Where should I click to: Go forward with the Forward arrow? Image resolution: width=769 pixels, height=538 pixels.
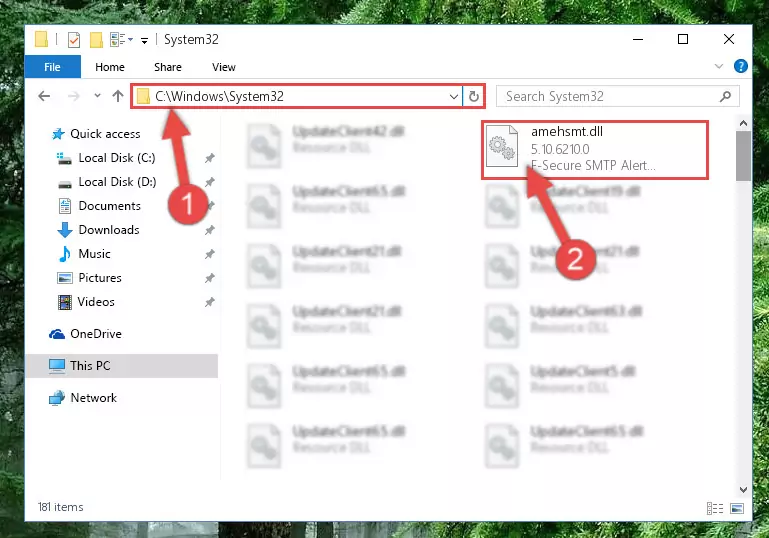(x=74, y=96)
